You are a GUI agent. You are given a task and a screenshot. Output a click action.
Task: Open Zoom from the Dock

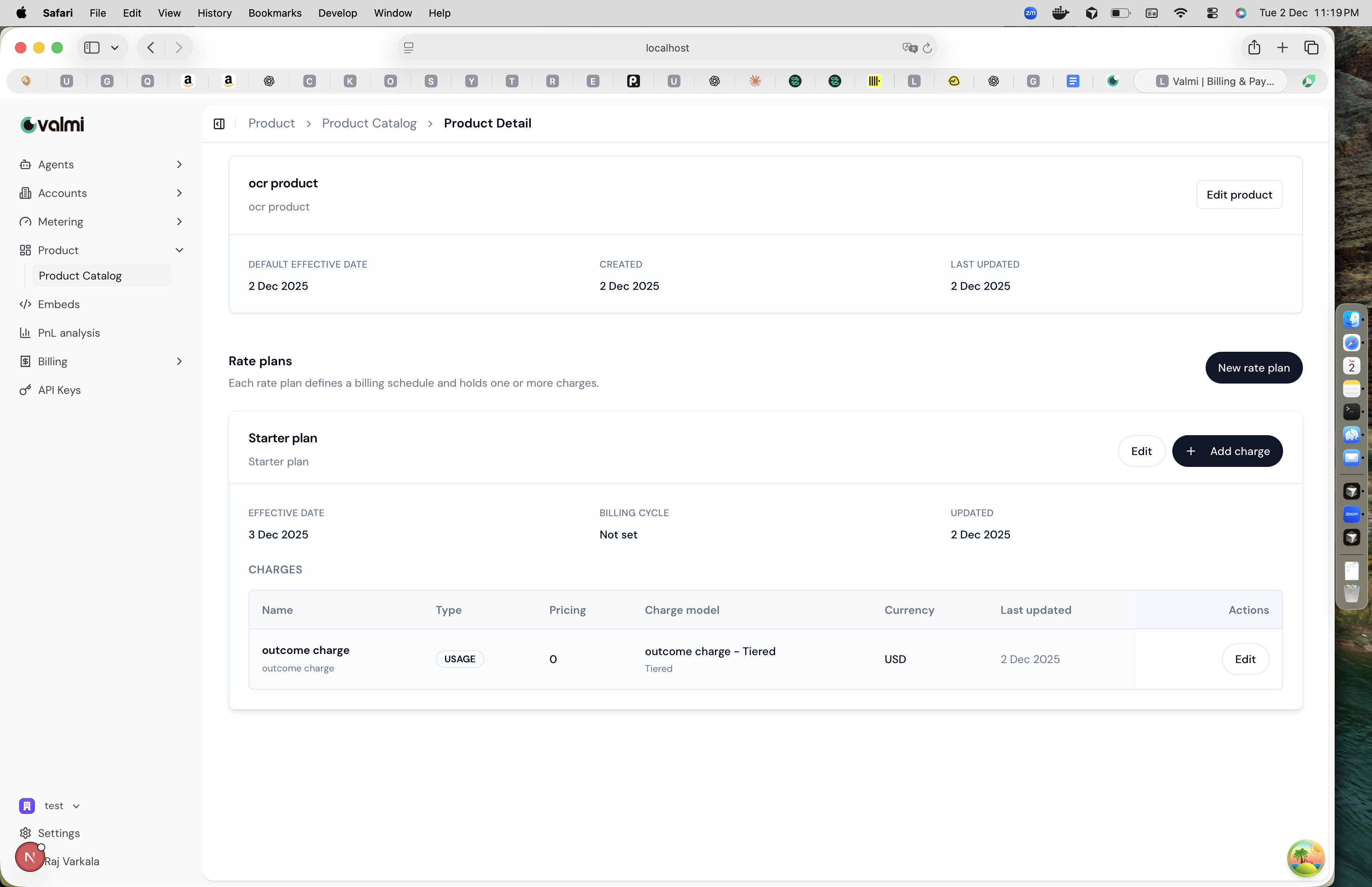tap(1352, 514)
